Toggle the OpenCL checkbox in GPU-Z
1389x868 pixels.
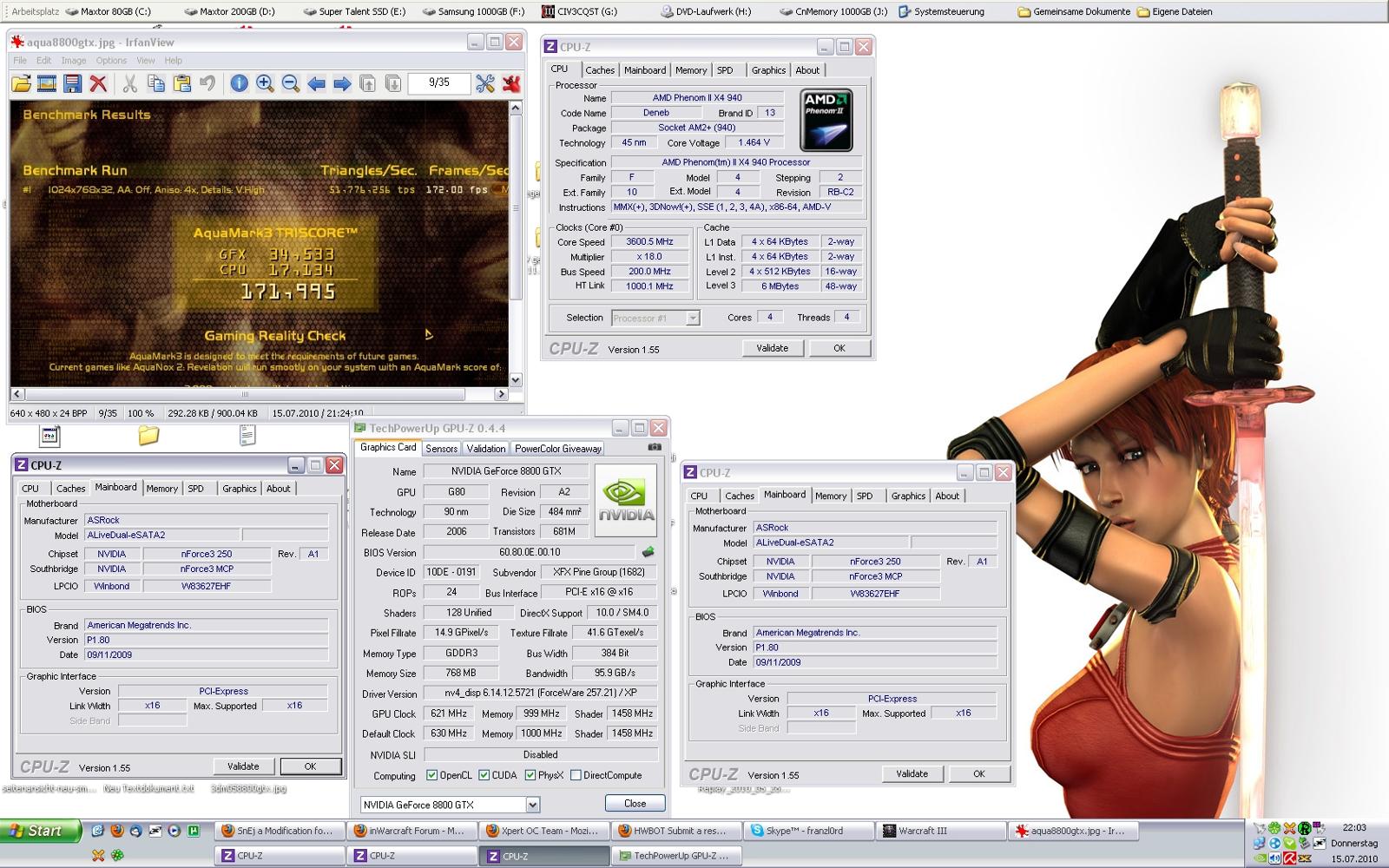pos(431,775)
